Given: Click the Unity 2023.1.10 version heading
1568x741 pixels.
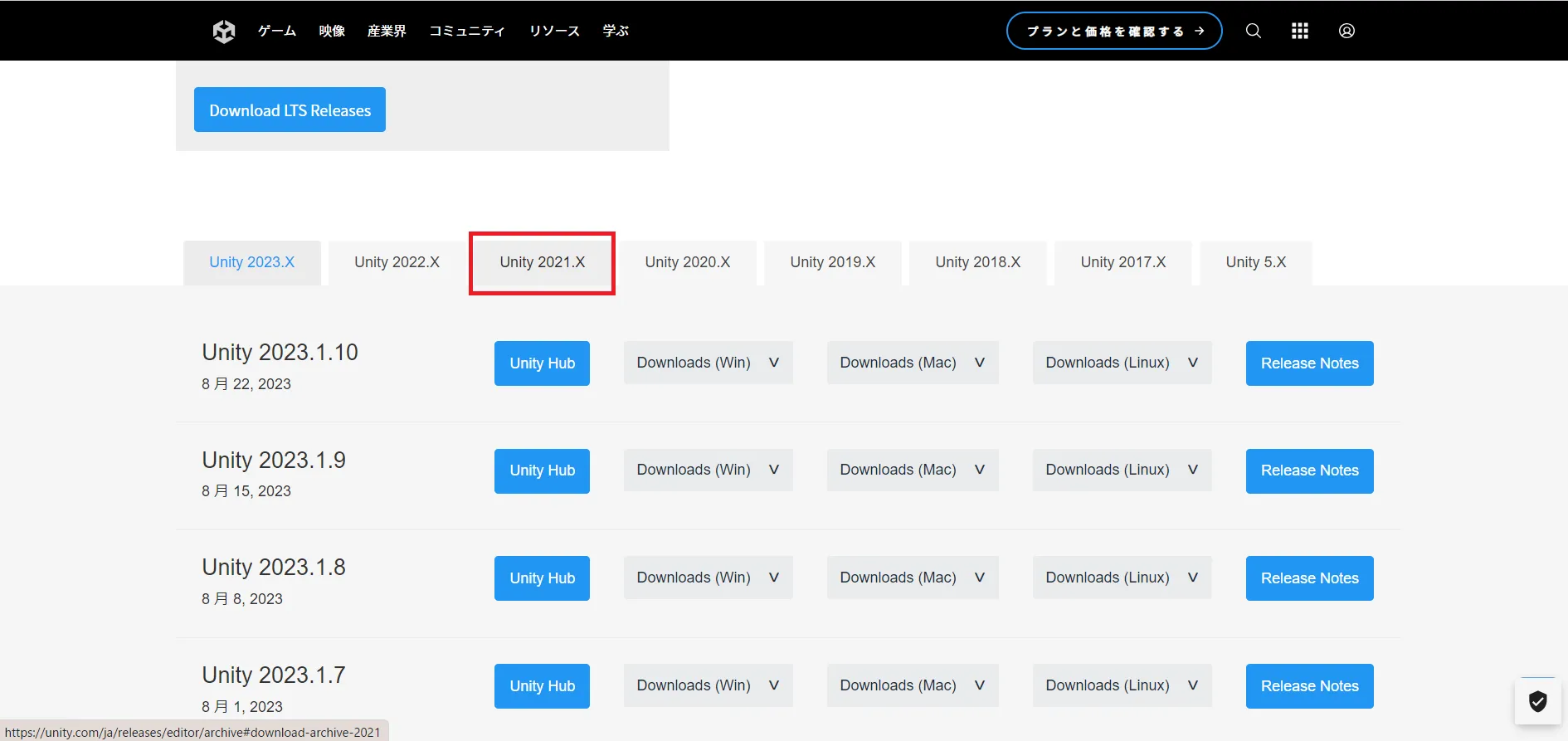Looking at the screenshot, I should tap(280, 353).
